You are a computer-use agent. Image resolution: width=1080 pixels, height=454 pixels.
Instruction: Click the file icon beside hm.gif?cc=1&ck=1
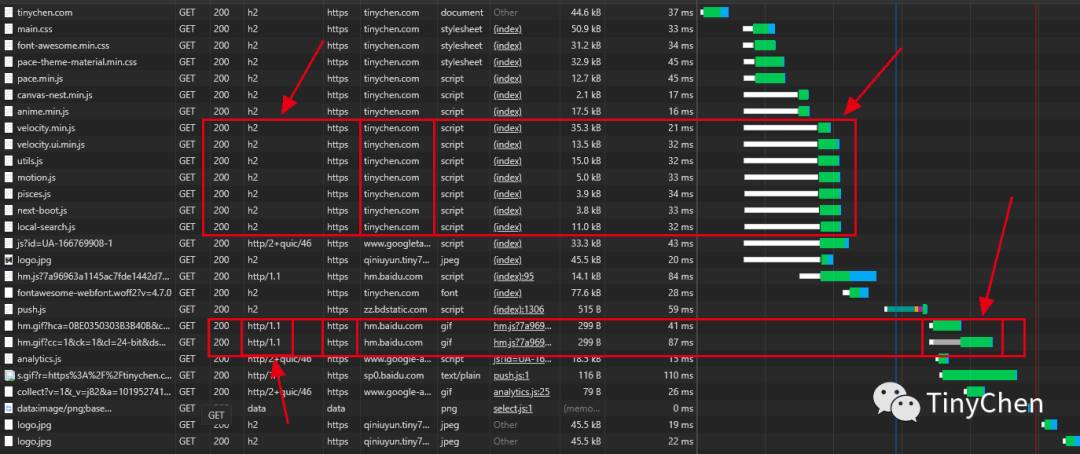point(8,342)
